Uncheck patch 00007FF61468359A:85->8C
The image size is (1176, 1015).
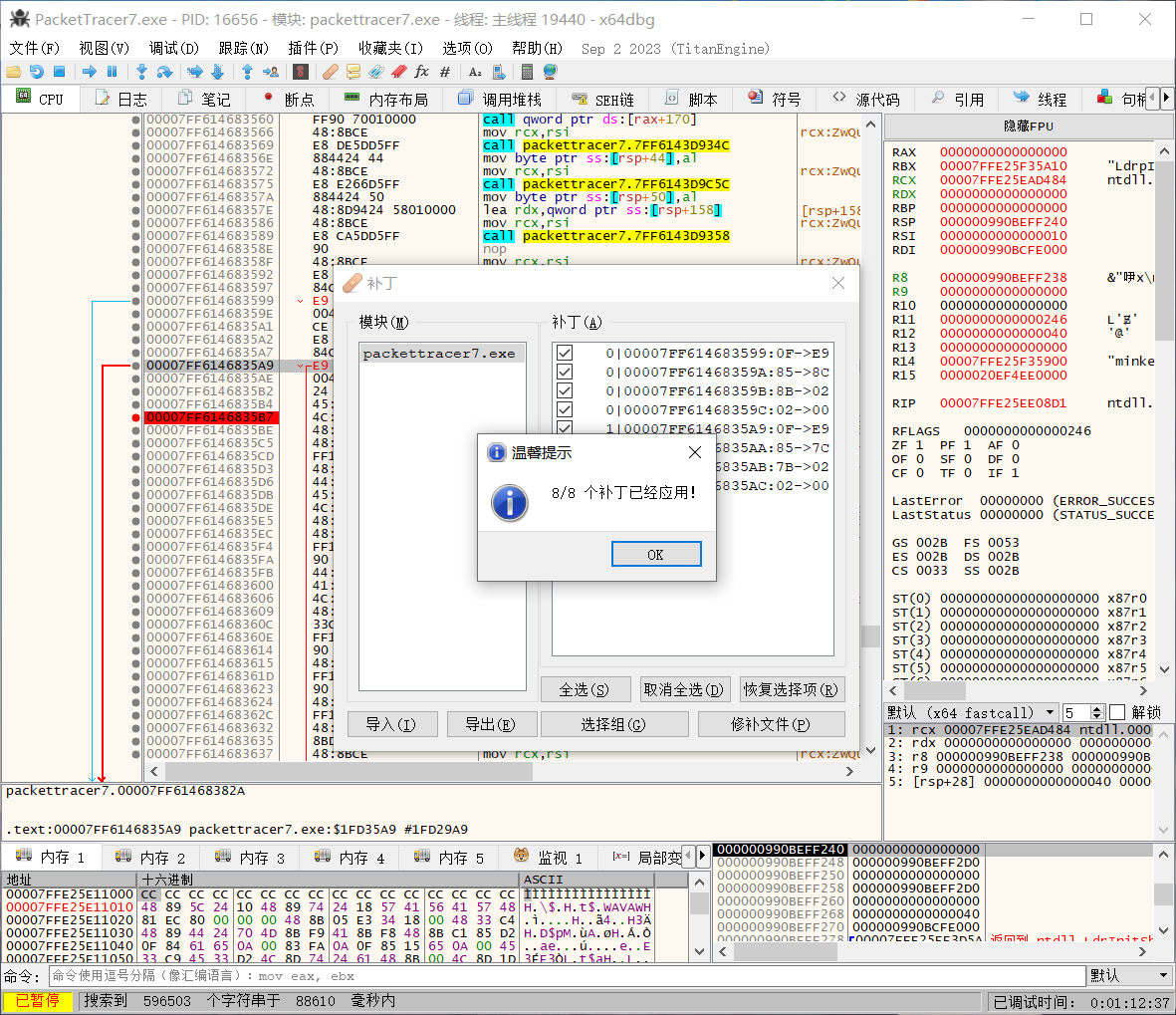[x=565, y=372]
